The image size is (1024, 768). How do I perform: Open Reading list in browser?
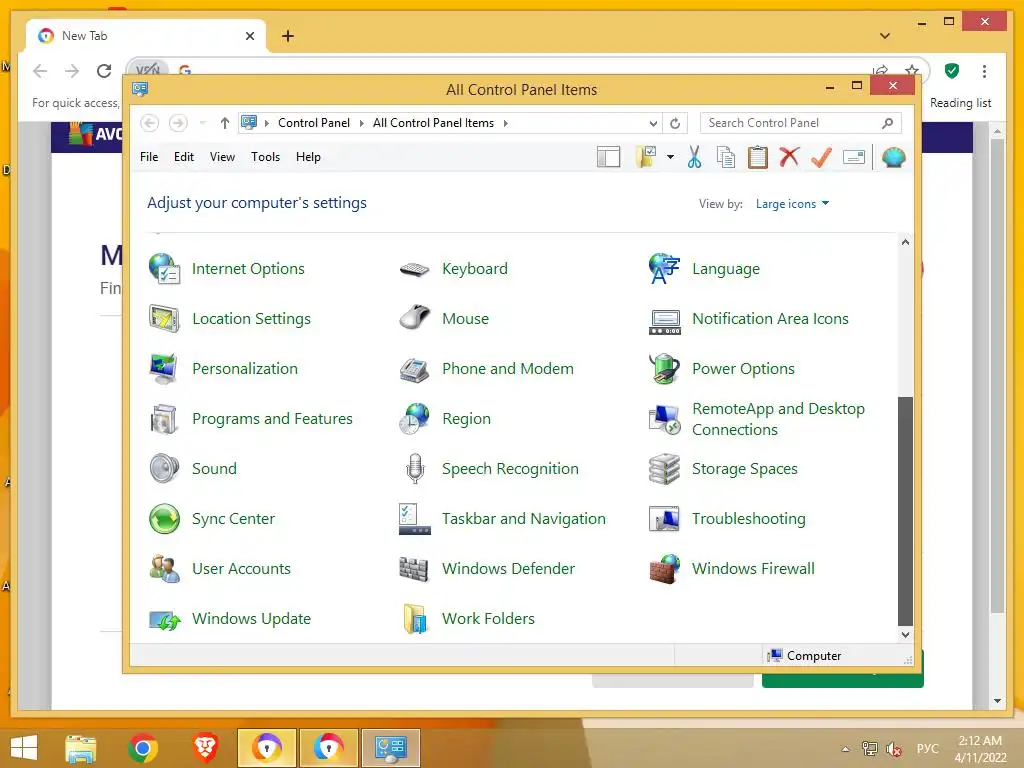[x=960, y=103]
